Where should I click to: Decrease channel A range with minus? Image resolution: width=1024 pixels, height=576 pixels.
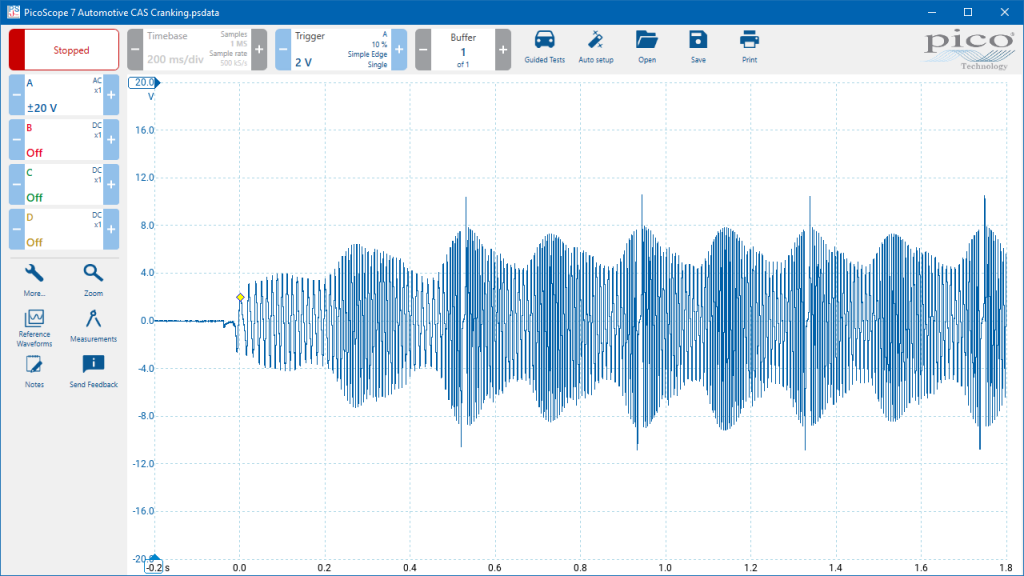tap(17, 95)
